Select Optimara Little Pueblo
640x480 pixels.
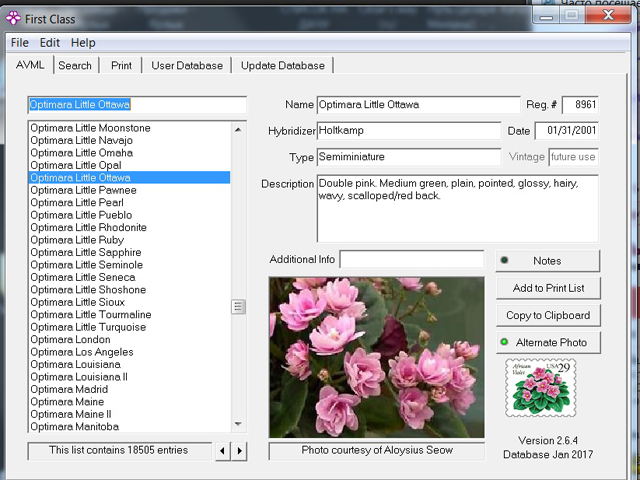(130, 215)
